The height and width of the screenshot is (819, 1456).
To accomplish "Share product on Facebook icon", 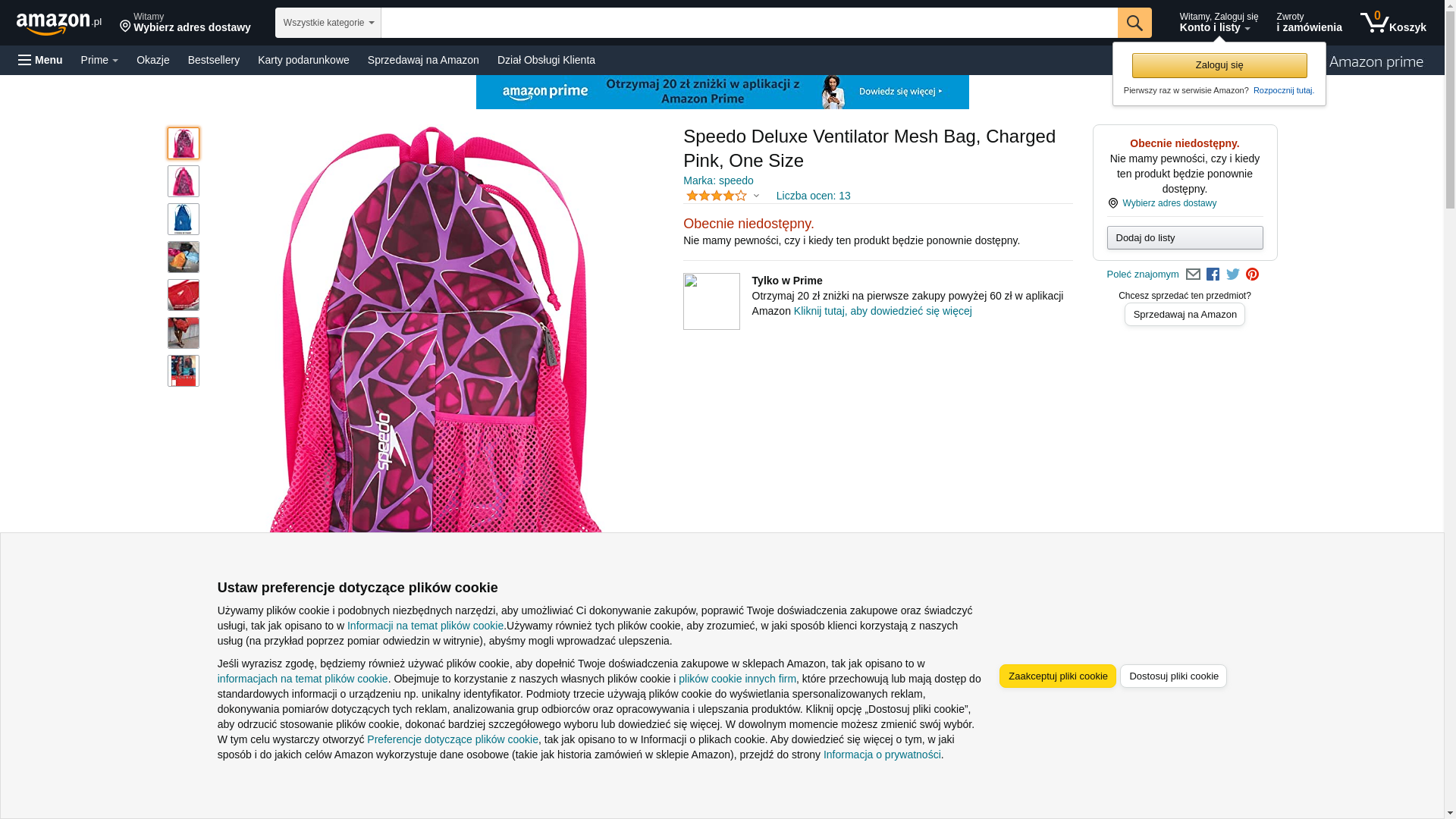I will (1213, 275).
